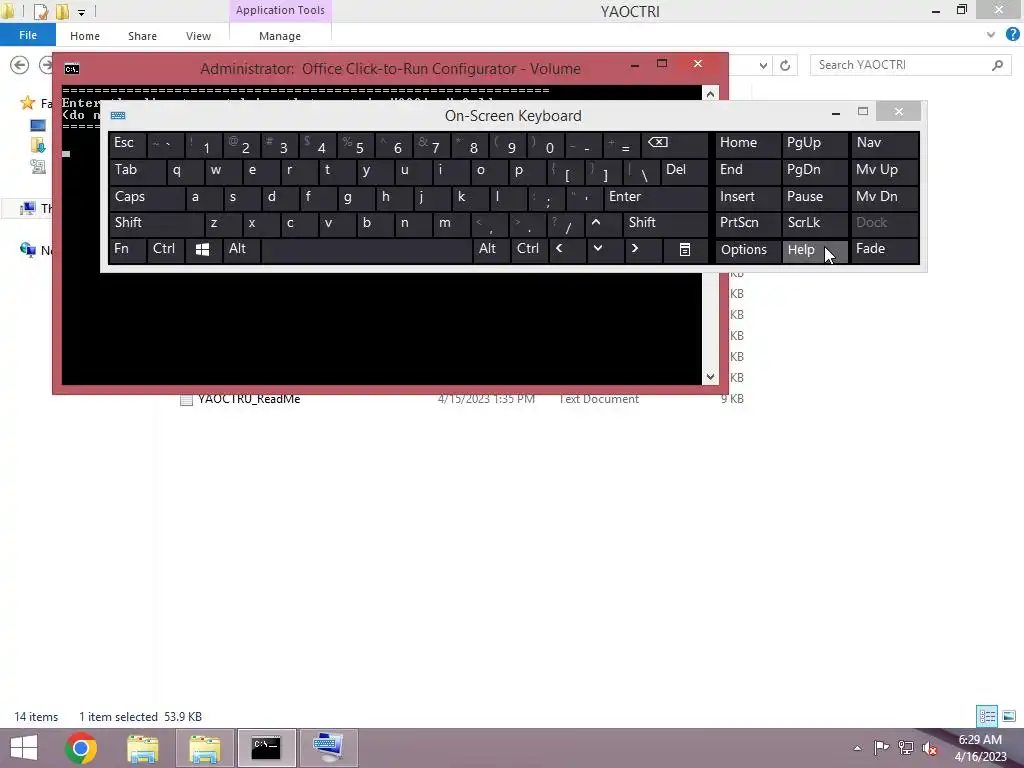
Task: Click the Options key on keyboard
Action: pos(747,250)
